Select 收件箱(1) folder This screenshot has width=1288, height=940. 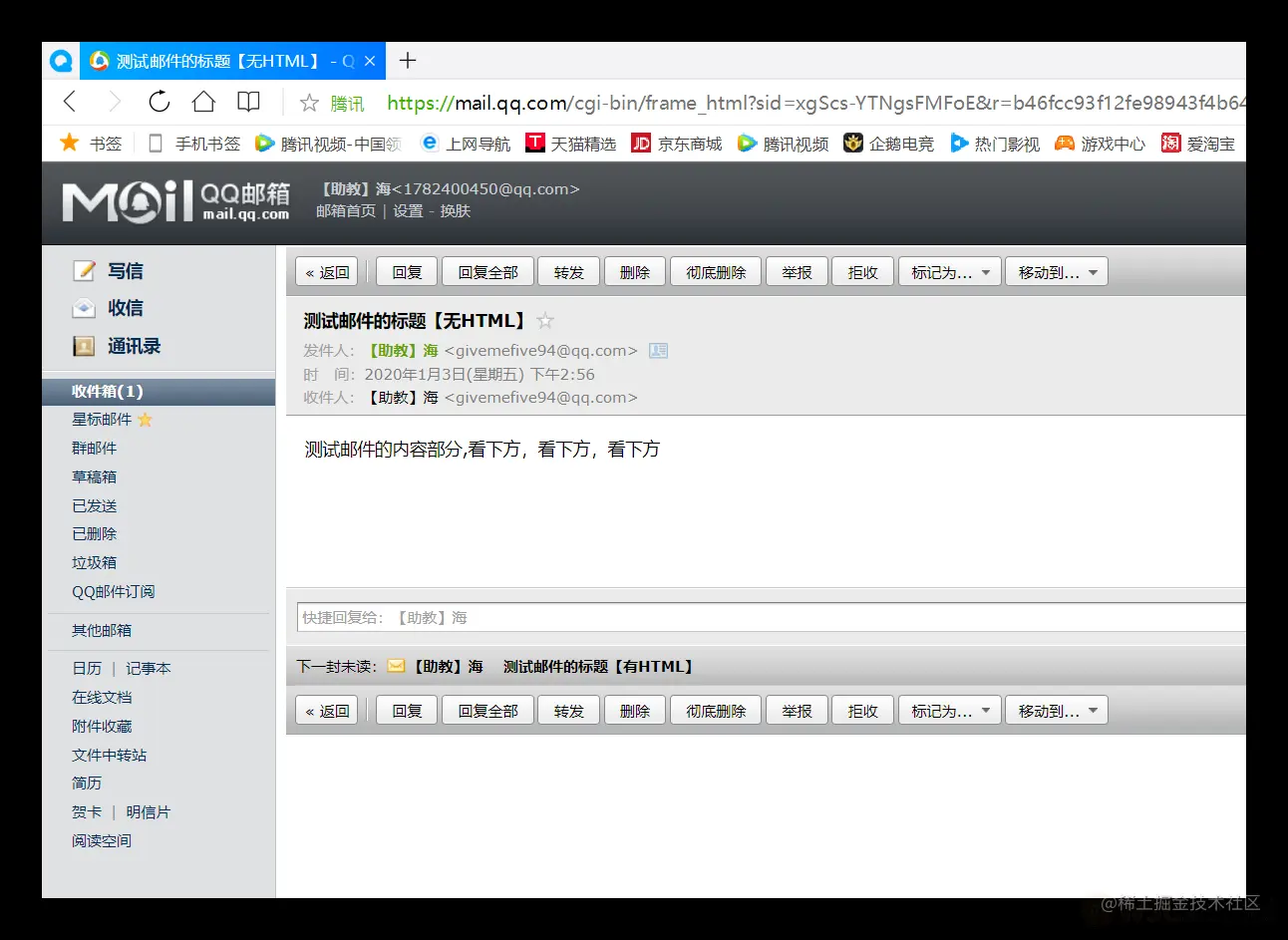coord(159,392)
